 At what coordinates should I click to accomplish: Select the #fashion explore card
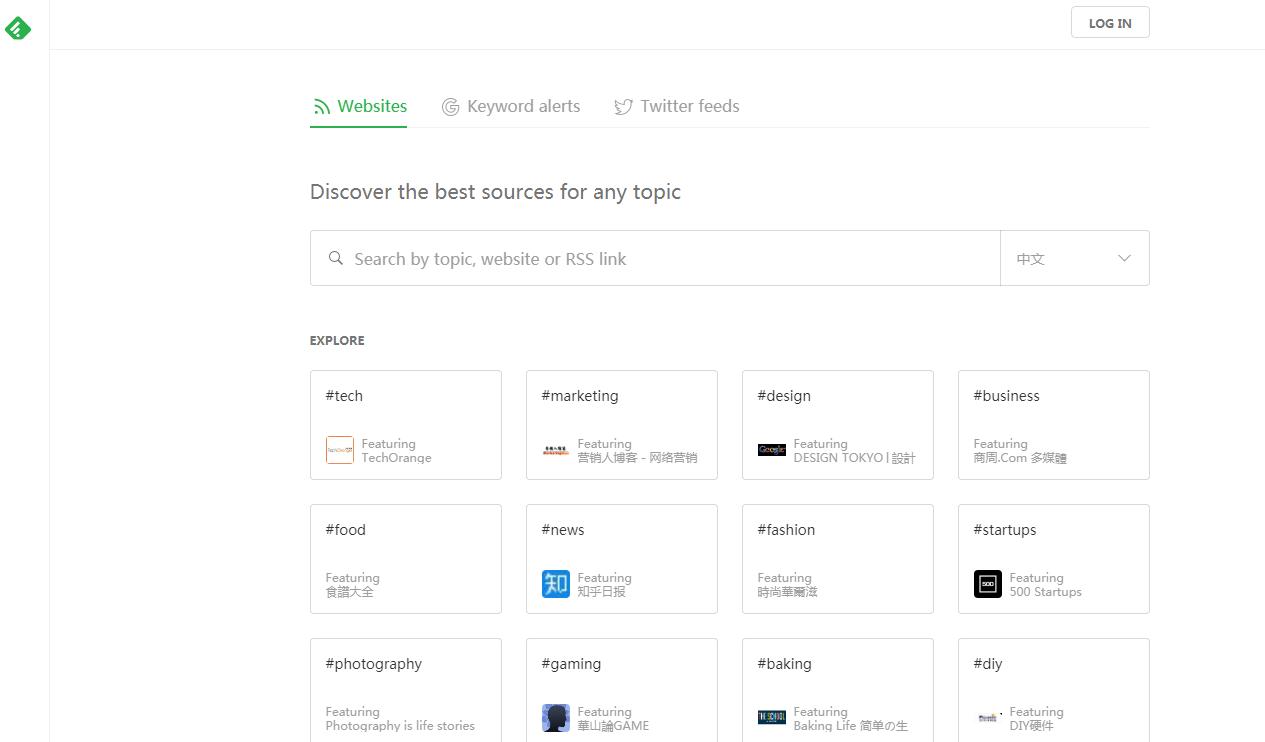pos(838,558)
